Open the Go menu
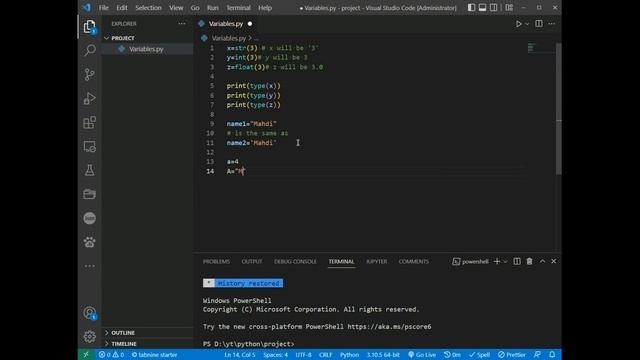Screen dimensions: 640x360 pos(195,8)
